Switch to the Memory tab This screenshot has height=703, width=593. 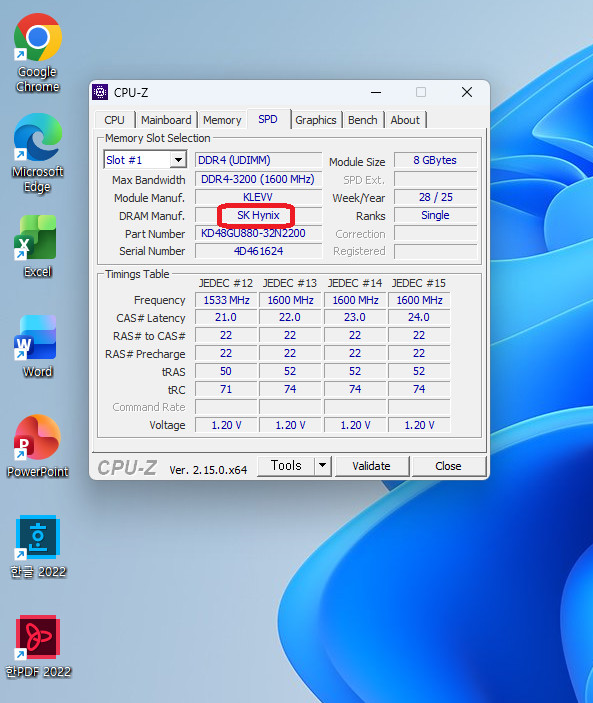(222, 120)
